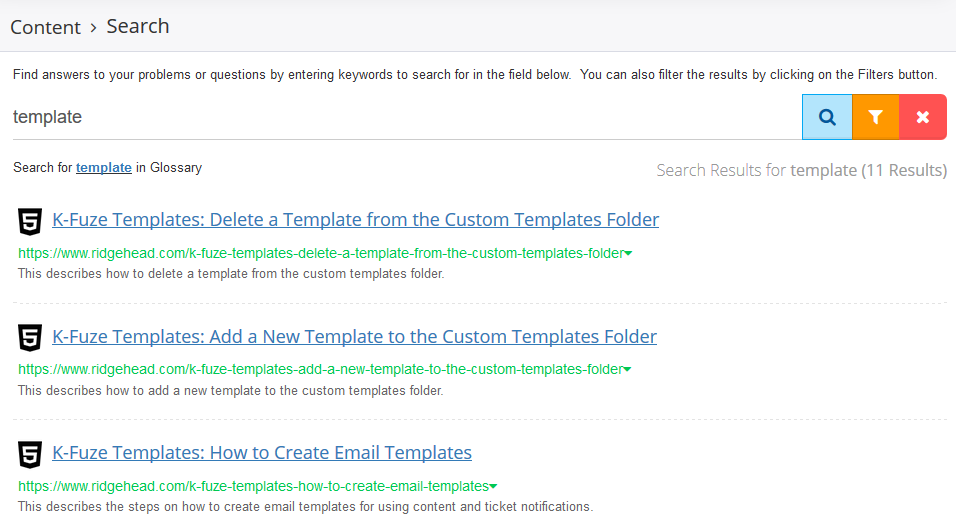Screen dimensions: 956x526
Task: Click HTML5 icon beside Add a New Template result
Action: 30,338
